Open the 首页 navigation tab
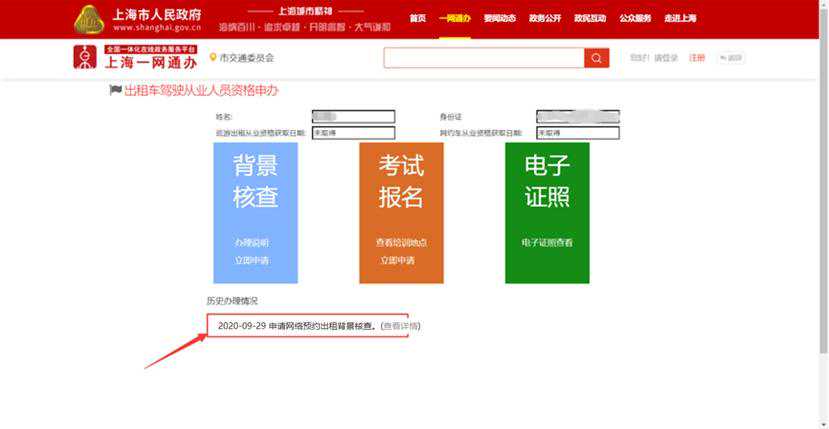The width and height of the screenshot is (829, 429). (418, 19)
